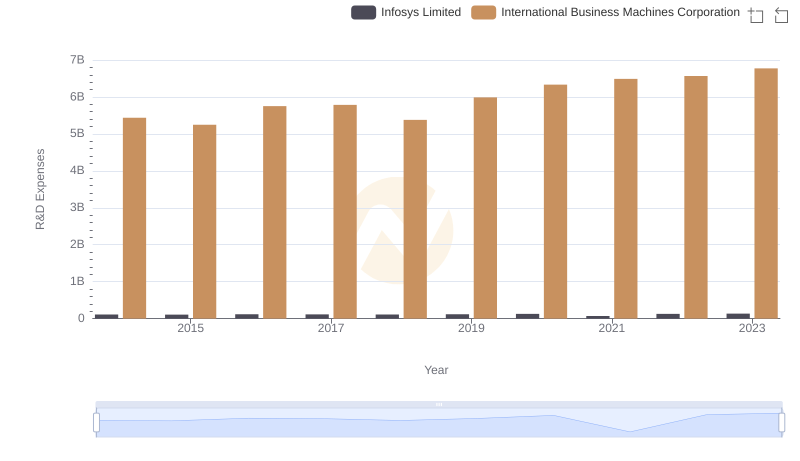Select the 2016 IBM bar
This screenshot has height=461, width=800.
(274, 212)
